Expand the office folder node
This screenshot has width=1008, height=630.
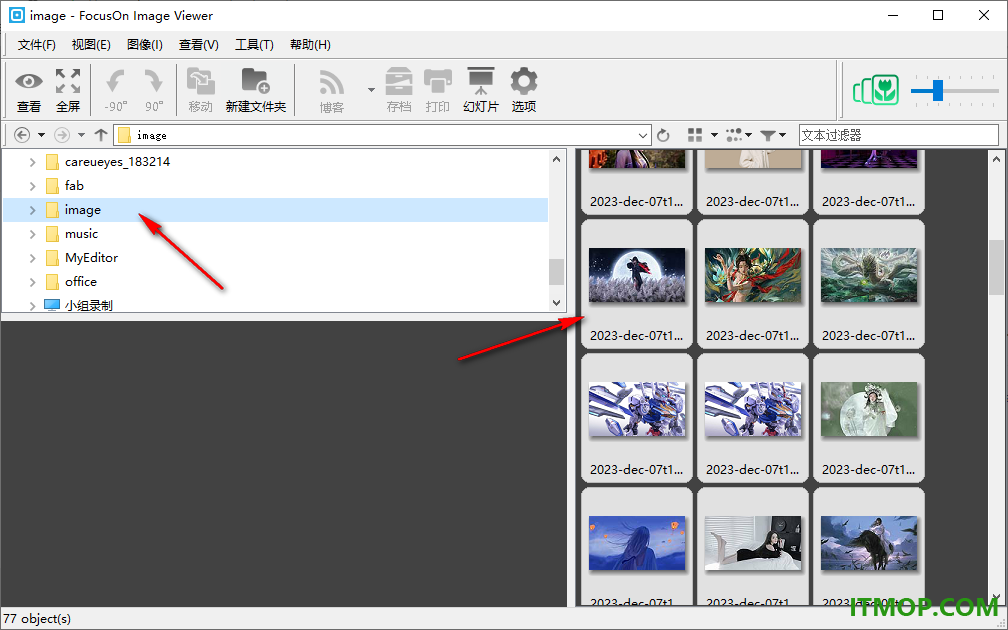32,282
